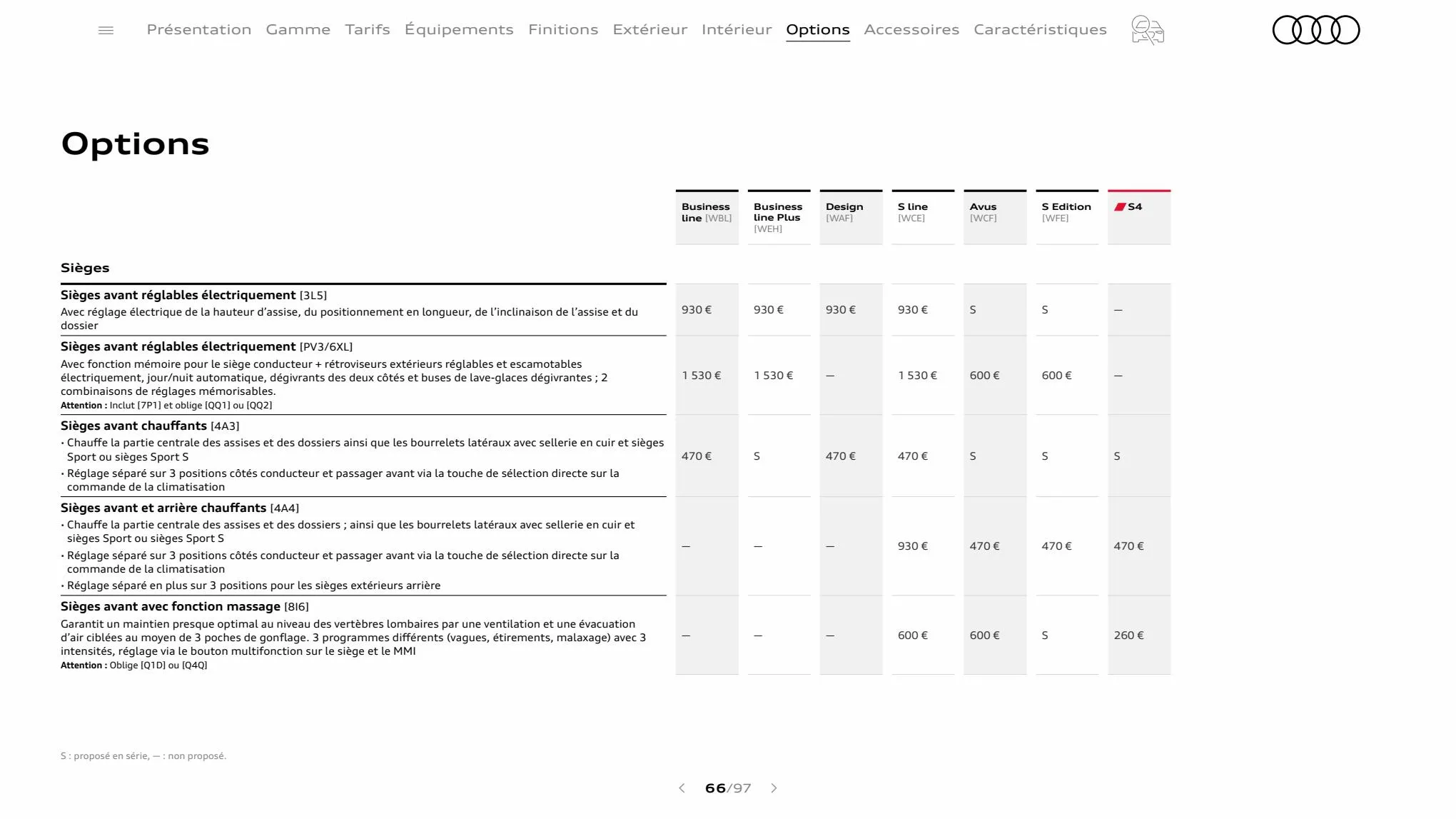Click the dealer search icon
This screenshot has width=1456, height=819.
(x=1148, y=30)
